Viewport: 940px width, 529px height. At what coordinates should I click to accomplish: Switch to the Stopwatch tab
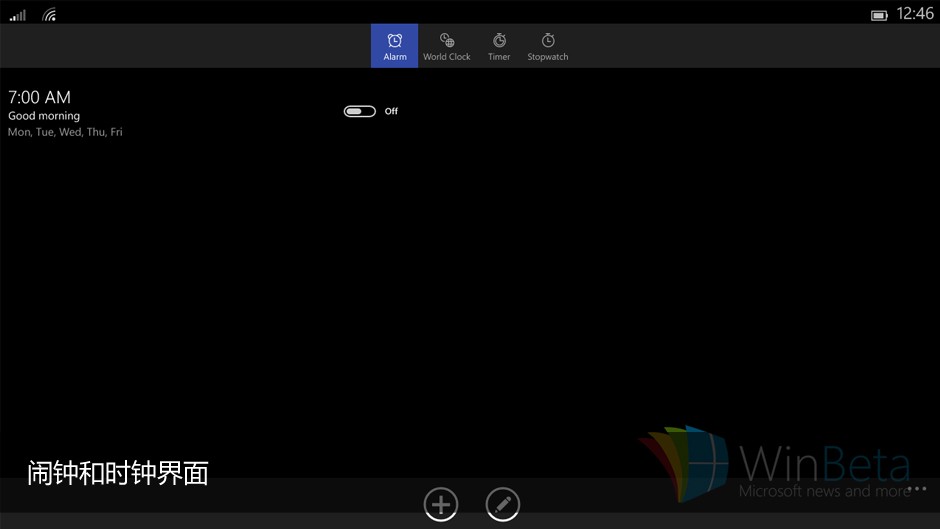click(547, 46)
